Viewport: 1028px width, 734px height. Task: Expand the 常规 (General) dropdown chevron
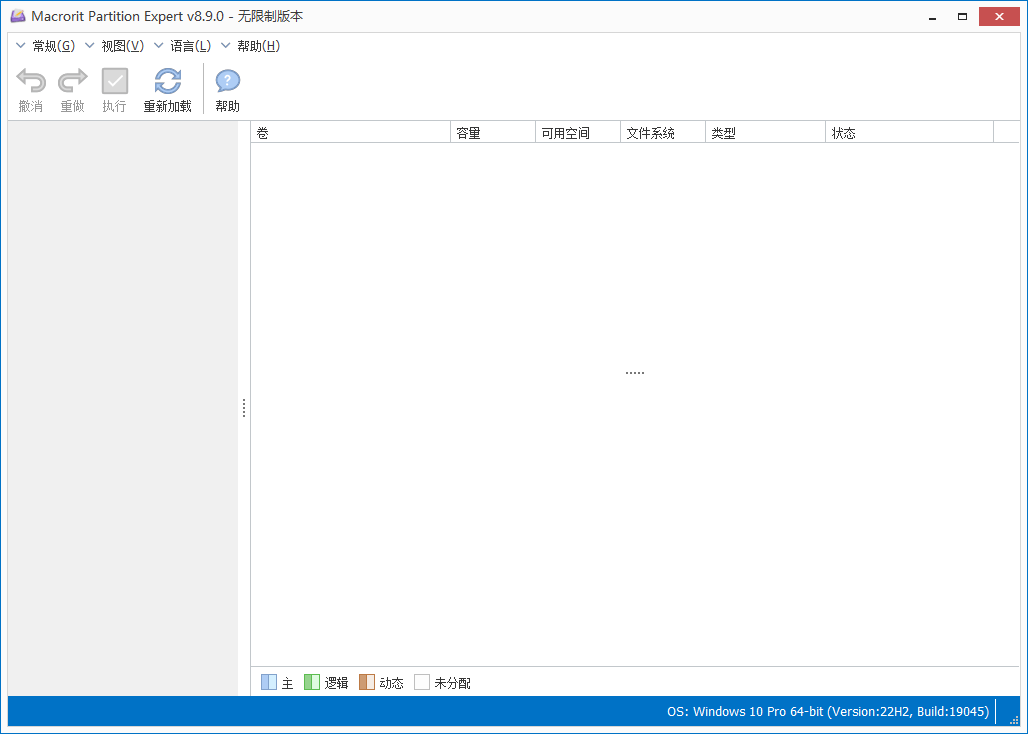(x=20, y=45)
